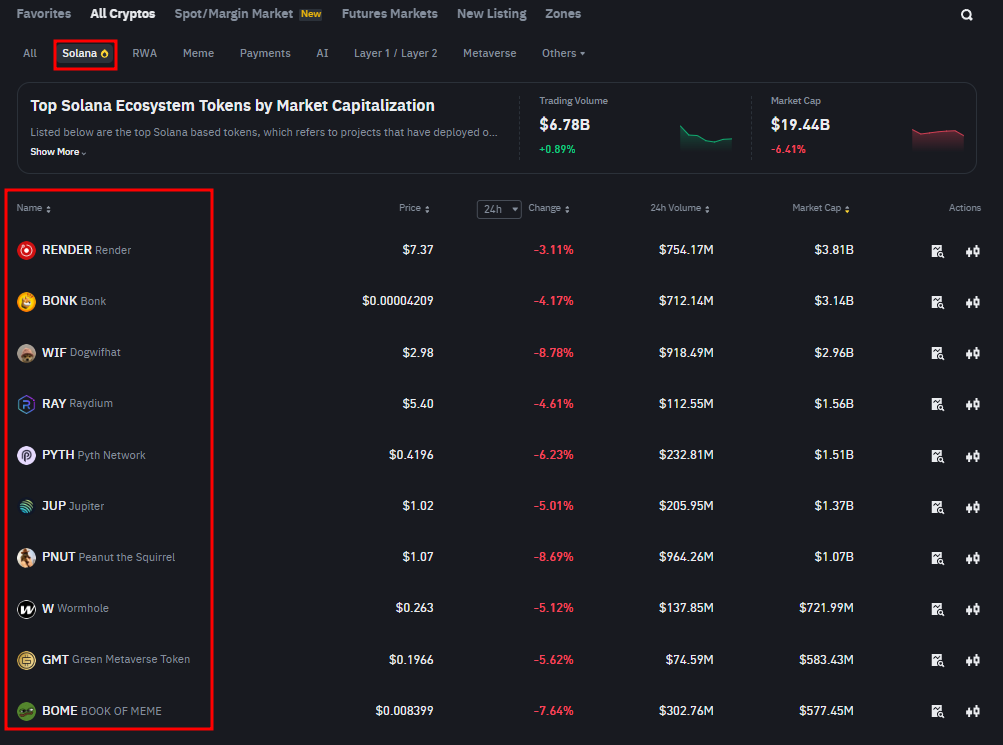Click trade candlestick icon for BONK row
Viewport: 1003px width, 745px height.
(x=973, y=302)
